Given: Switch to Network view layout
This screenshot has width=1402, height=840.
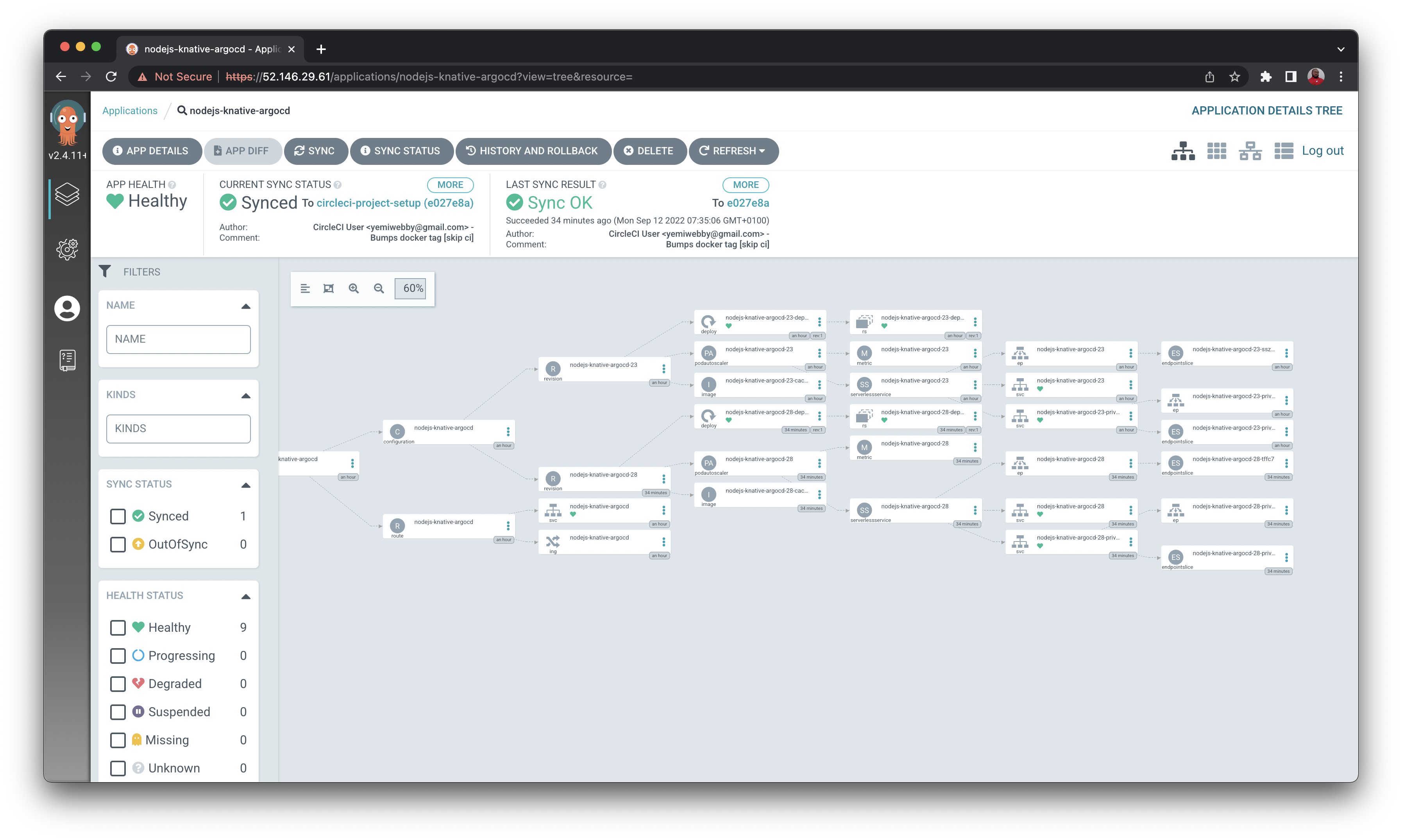Looking at the screenshot, I should (x=1250, y=150).
